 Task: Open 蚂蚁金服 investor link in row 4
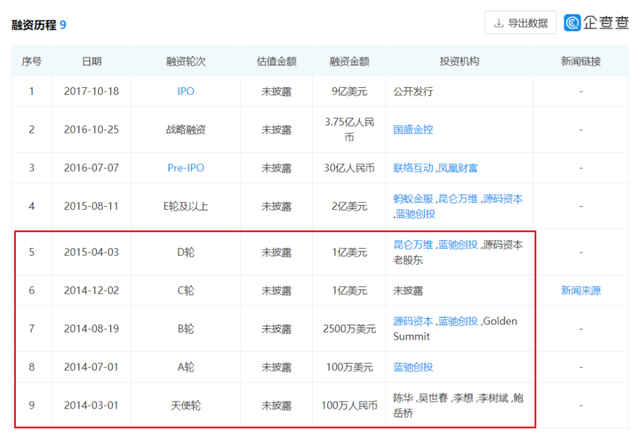click(413, 199)
